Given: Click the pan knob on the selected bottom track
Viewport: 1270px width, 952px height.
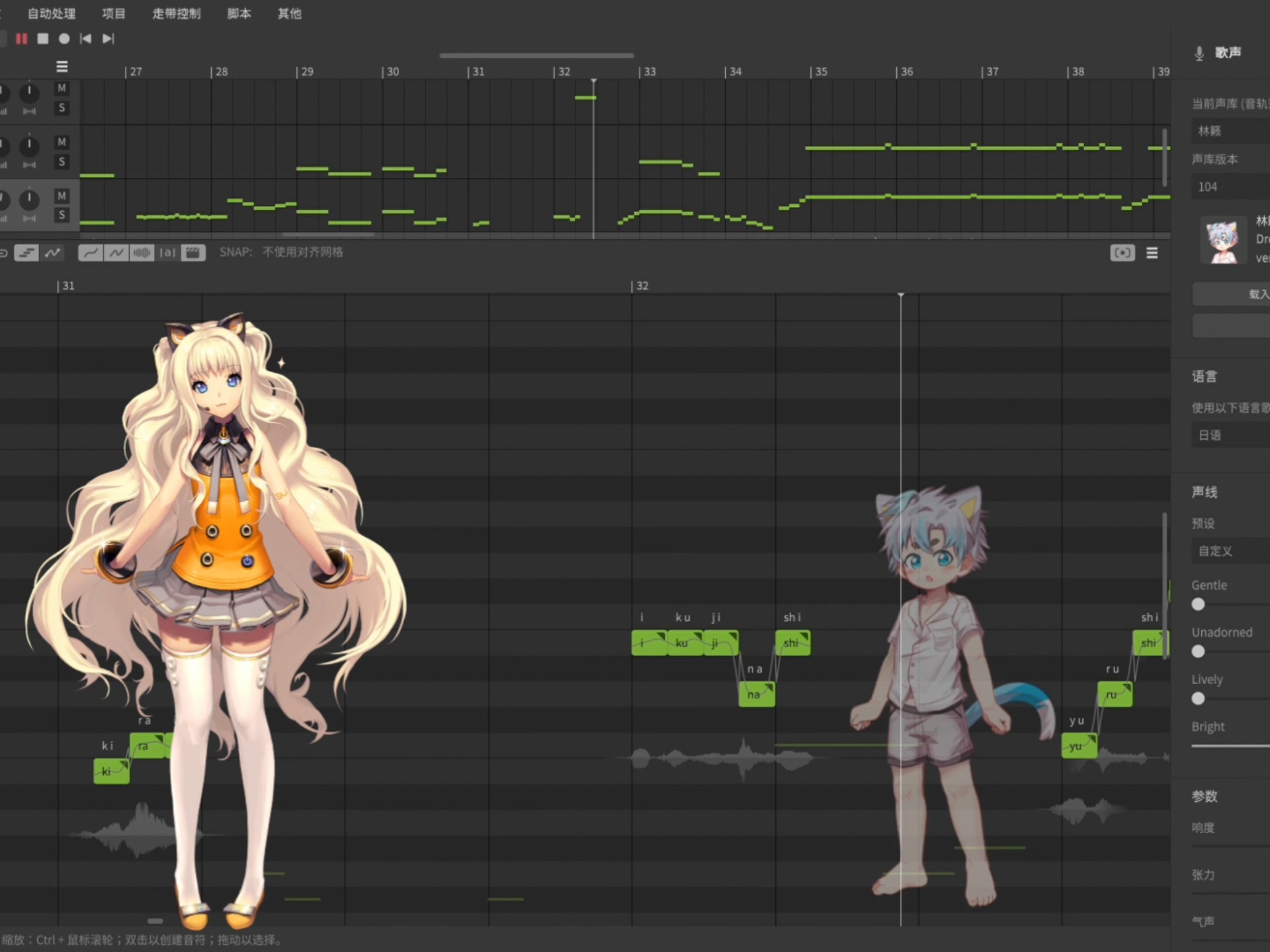Looking at the screenshot, I should click(29, 199).
